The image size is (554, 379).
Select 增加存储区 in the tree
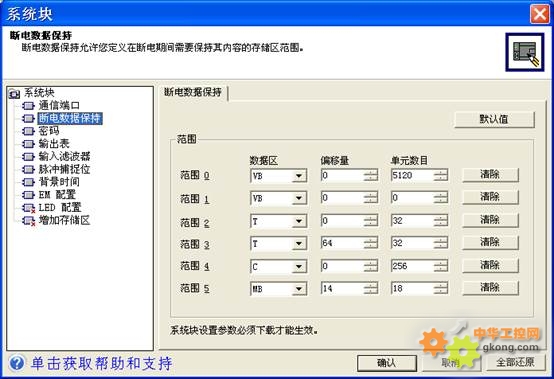click(x=64, y=220)
